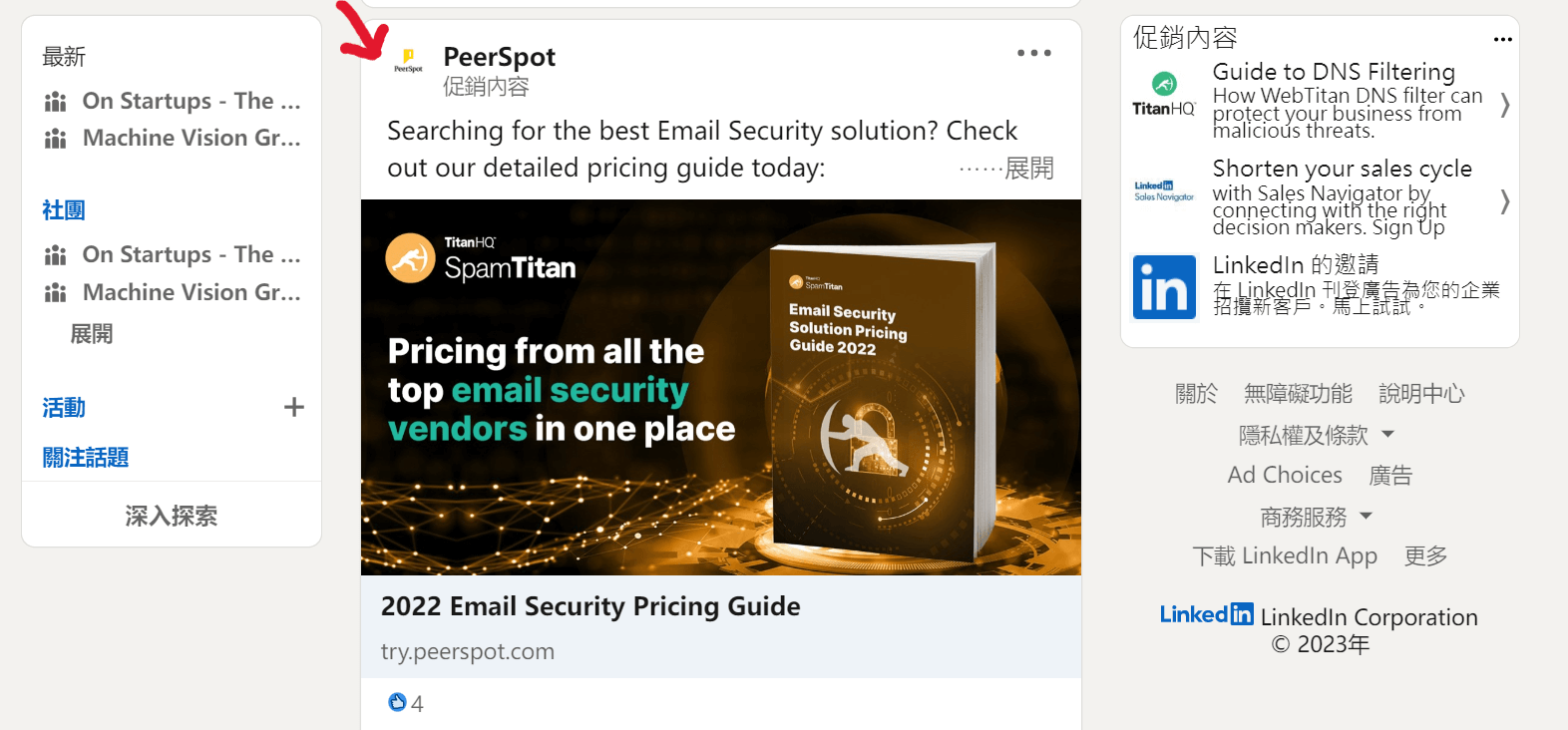Add a new event with the plus icon
This screenshot has width=1568, height=730.
294,407
